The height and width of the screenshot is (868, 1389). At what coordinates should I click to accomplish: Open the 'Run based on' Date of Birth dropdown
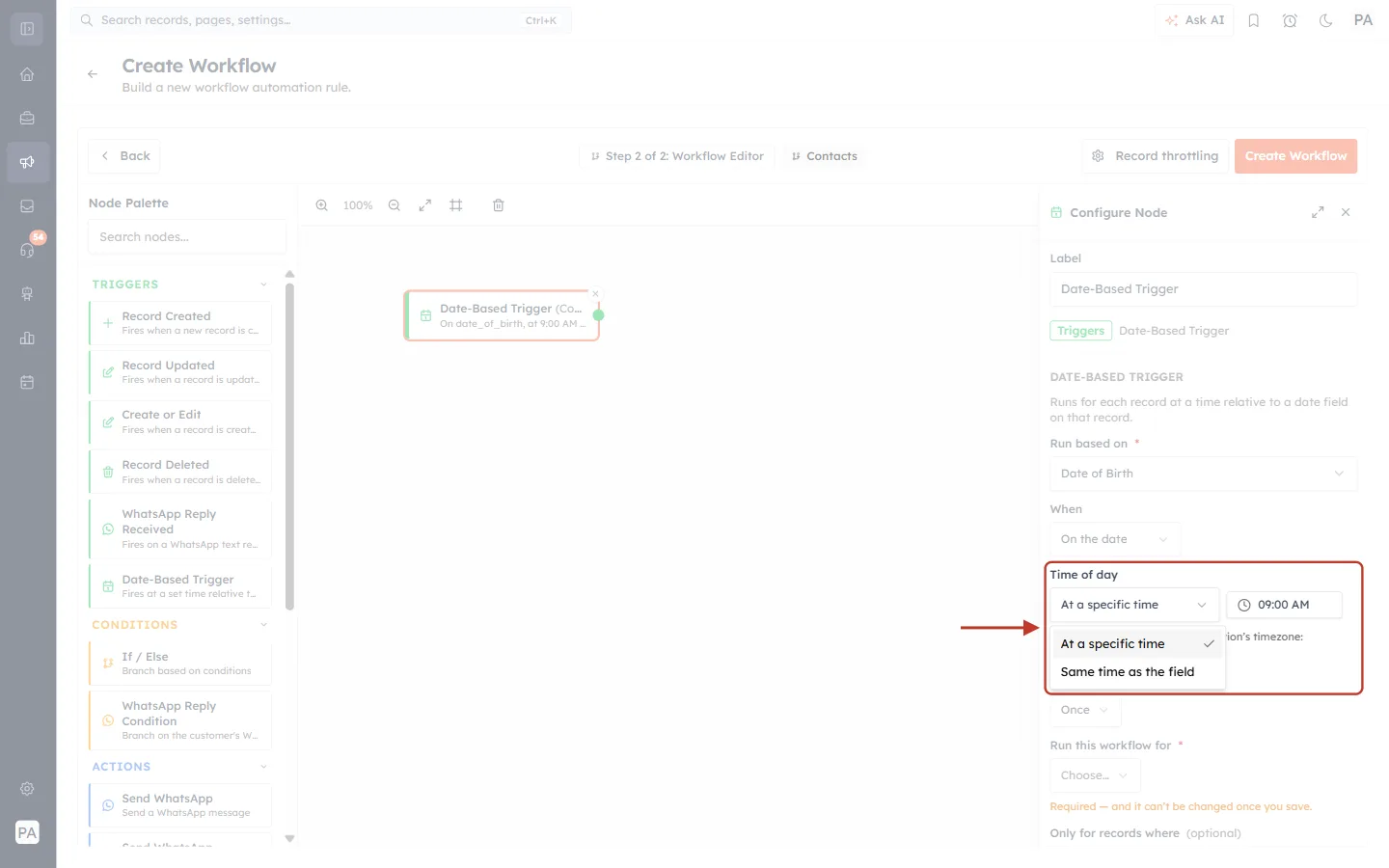1203,474
